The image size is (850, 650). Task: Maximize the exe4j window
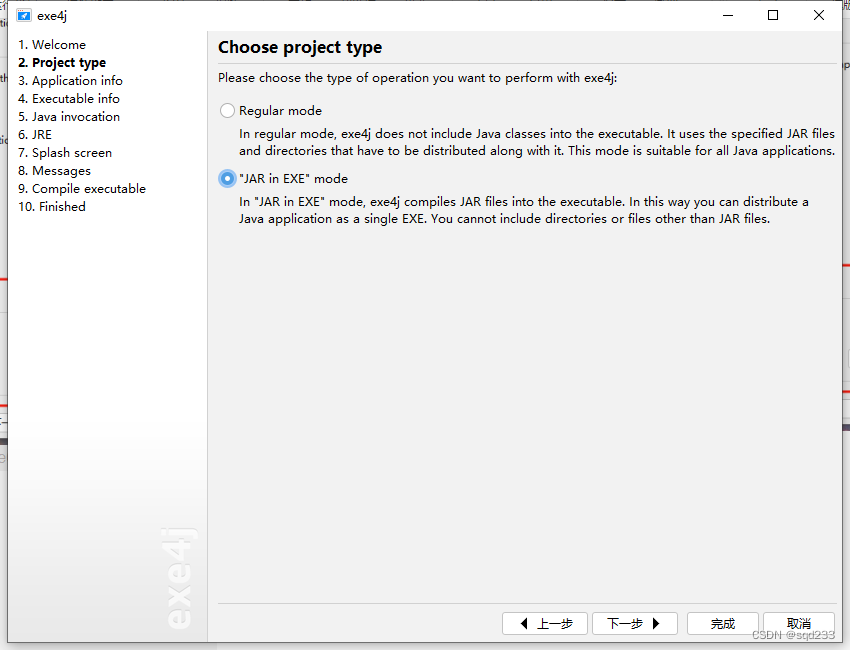coord(773,15)
